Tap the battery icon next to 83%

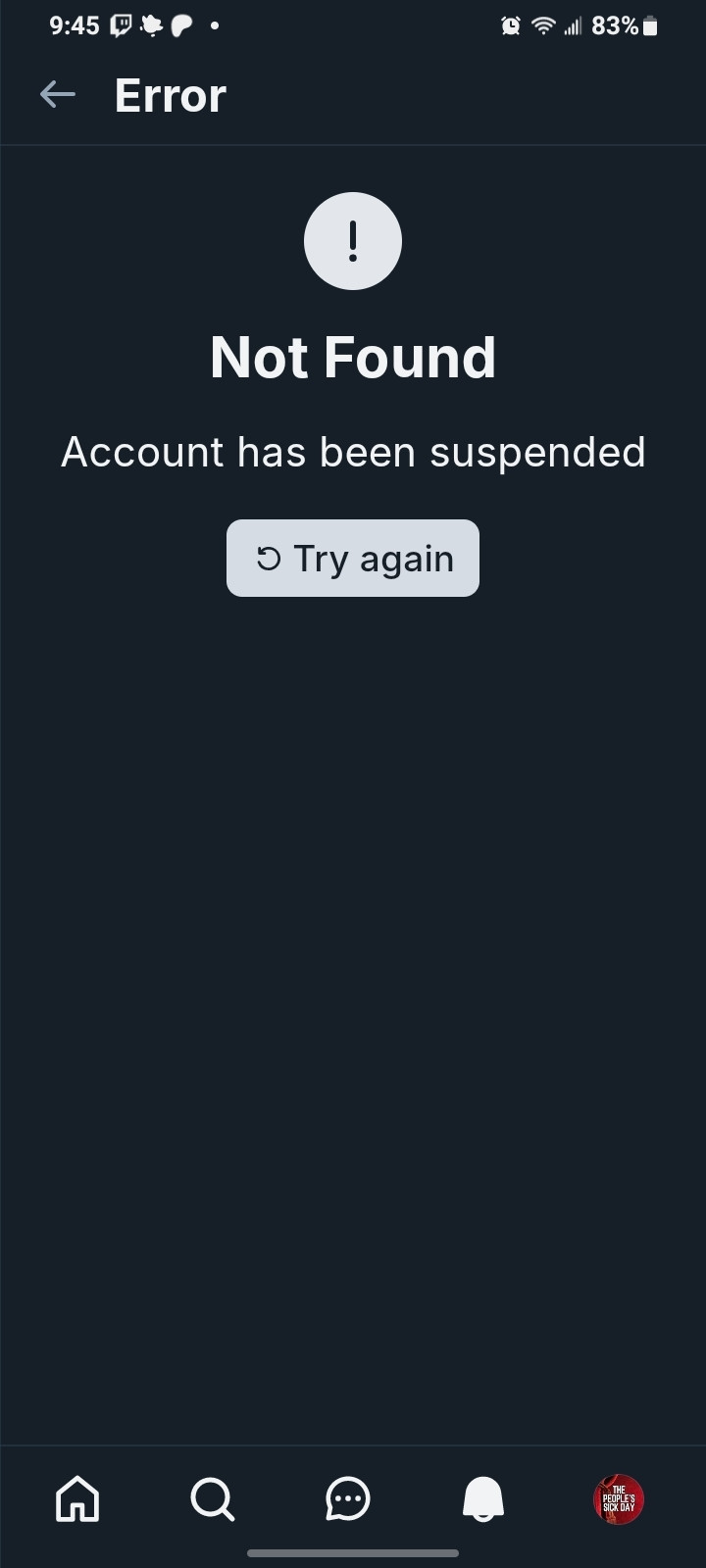pos(650,25)
